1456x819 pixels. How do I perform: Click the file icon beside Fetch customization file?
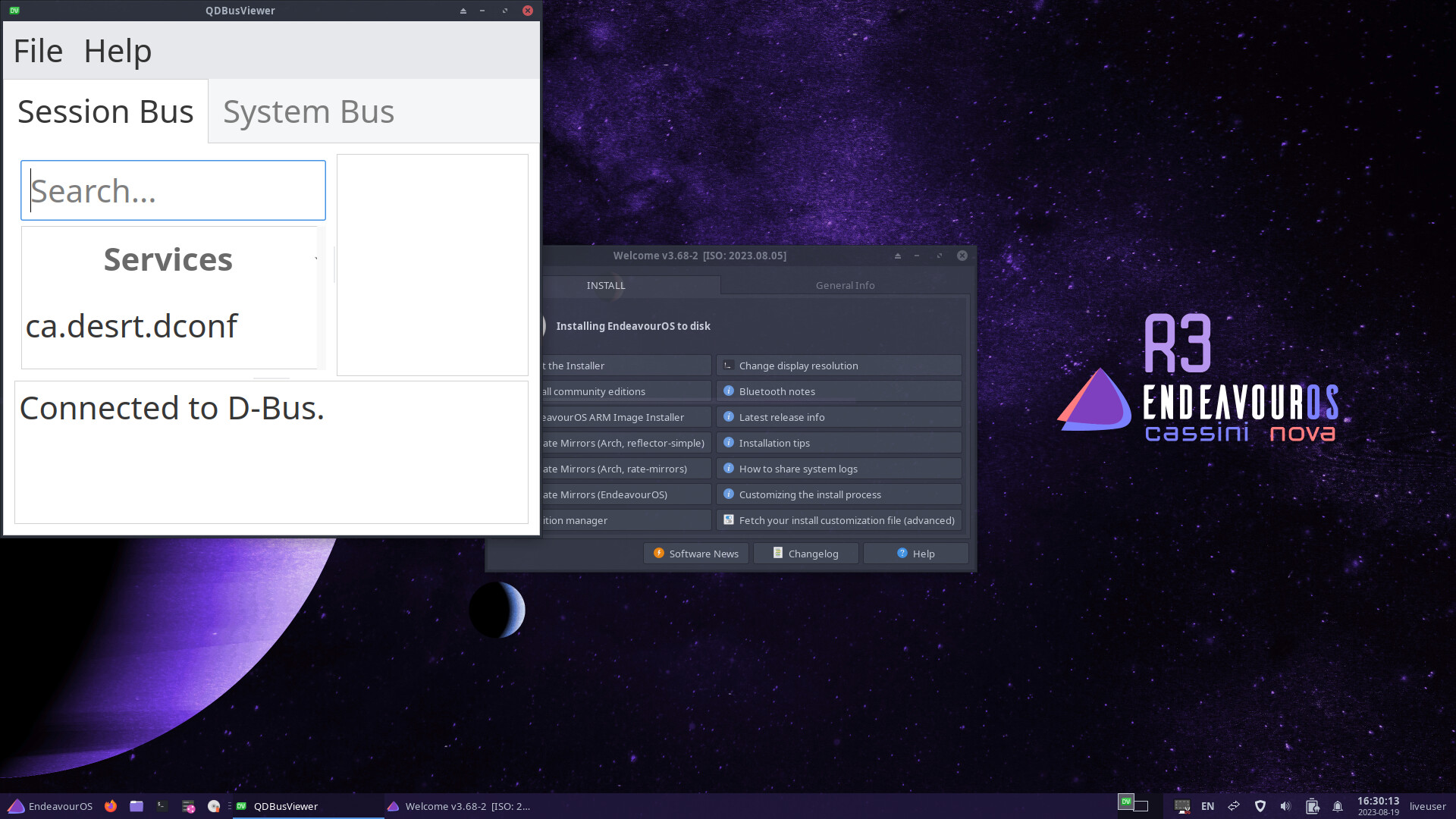728,519
